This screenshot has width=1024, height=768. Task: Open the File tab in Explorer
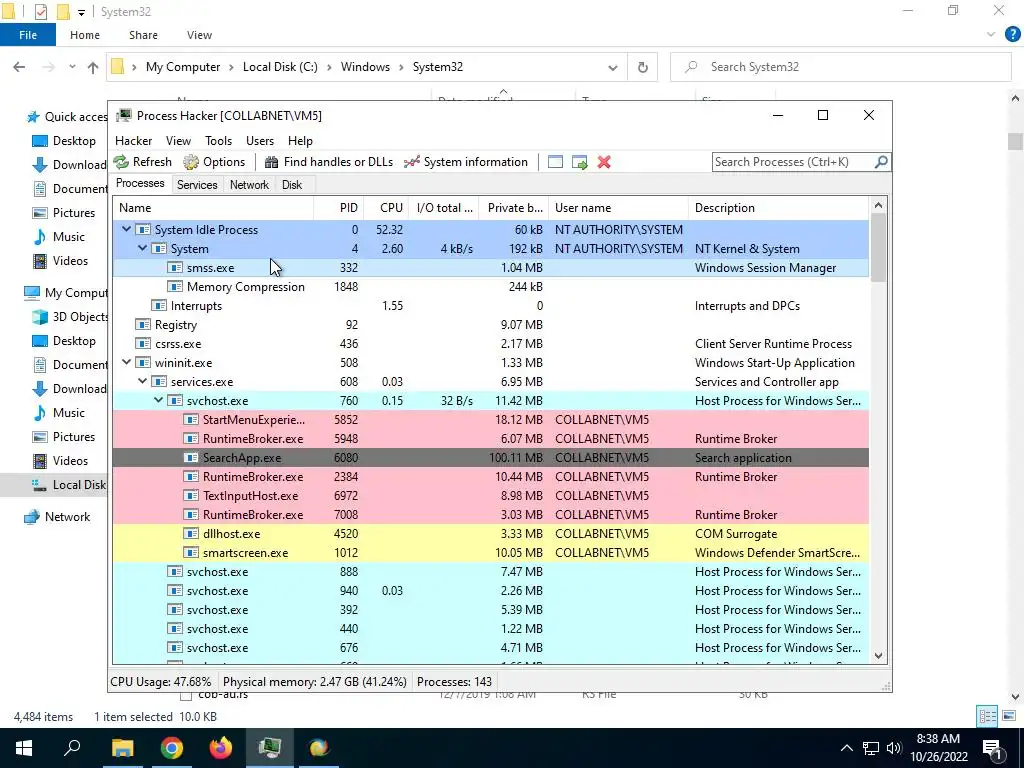pyautogui.click(x=28, y=35)
